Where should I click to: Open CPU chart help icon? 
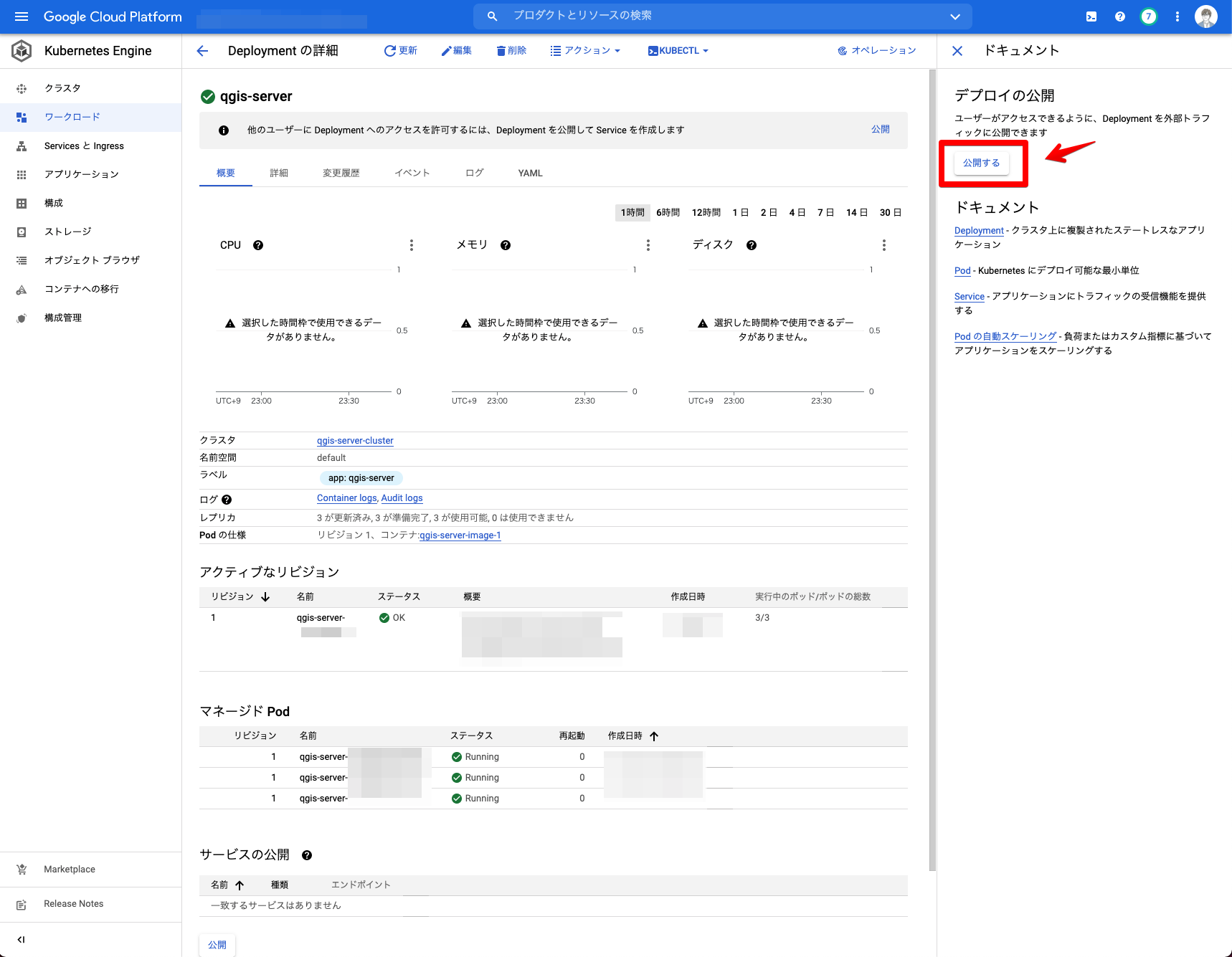pos(258,245)
